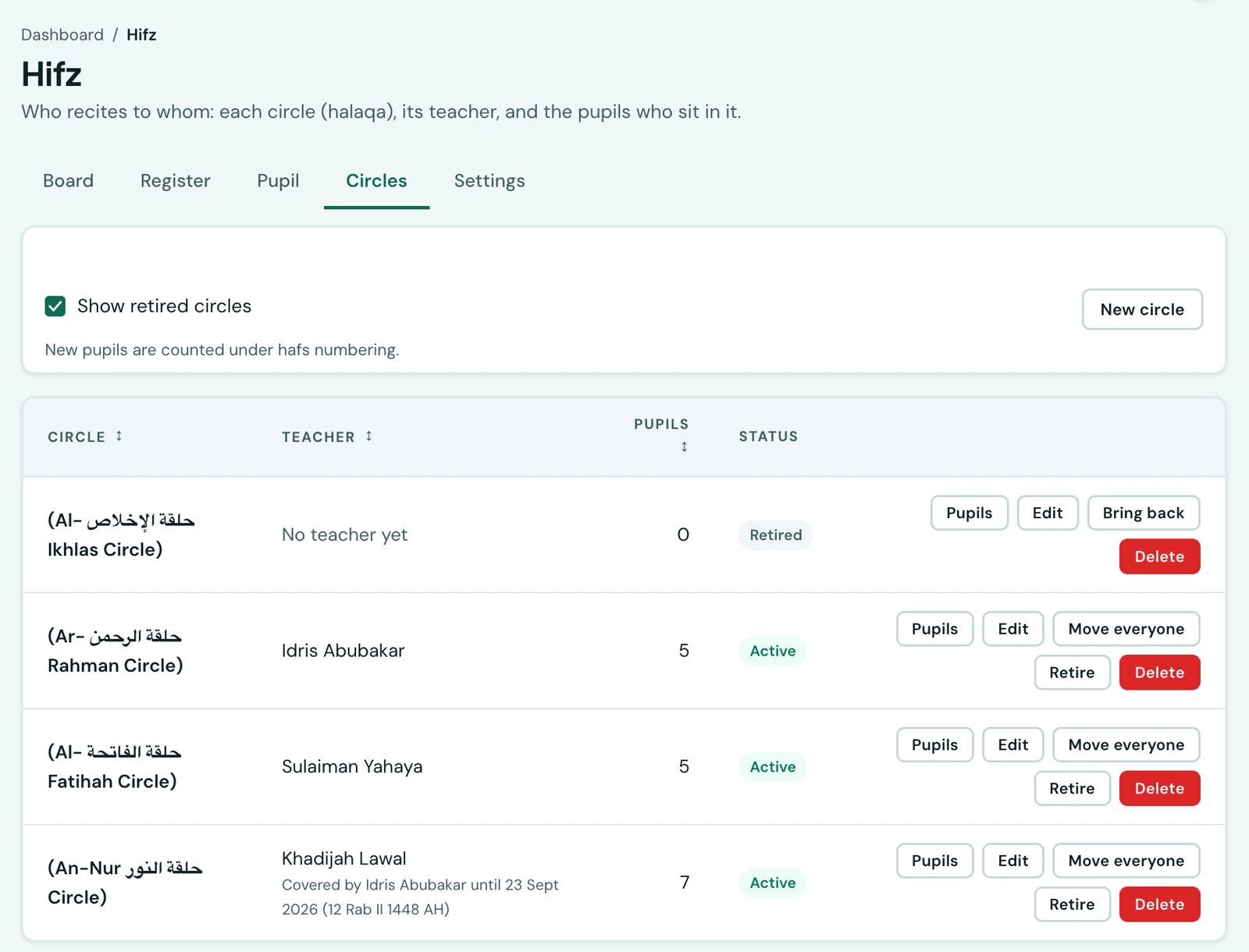The height and width of the screenshot is (952, 1249).
Task: Retire the Al-Fatihah Circle
Action: tap(1072, 789)
